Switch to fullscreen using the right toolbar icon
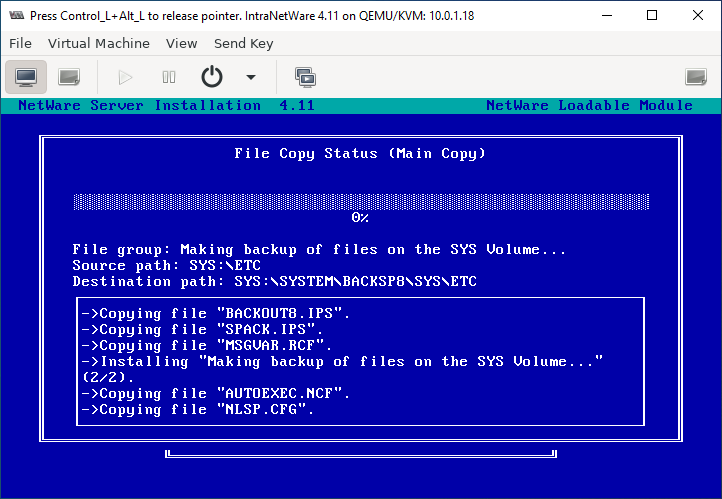Screen dimensions: 722x499 [696, 77]
